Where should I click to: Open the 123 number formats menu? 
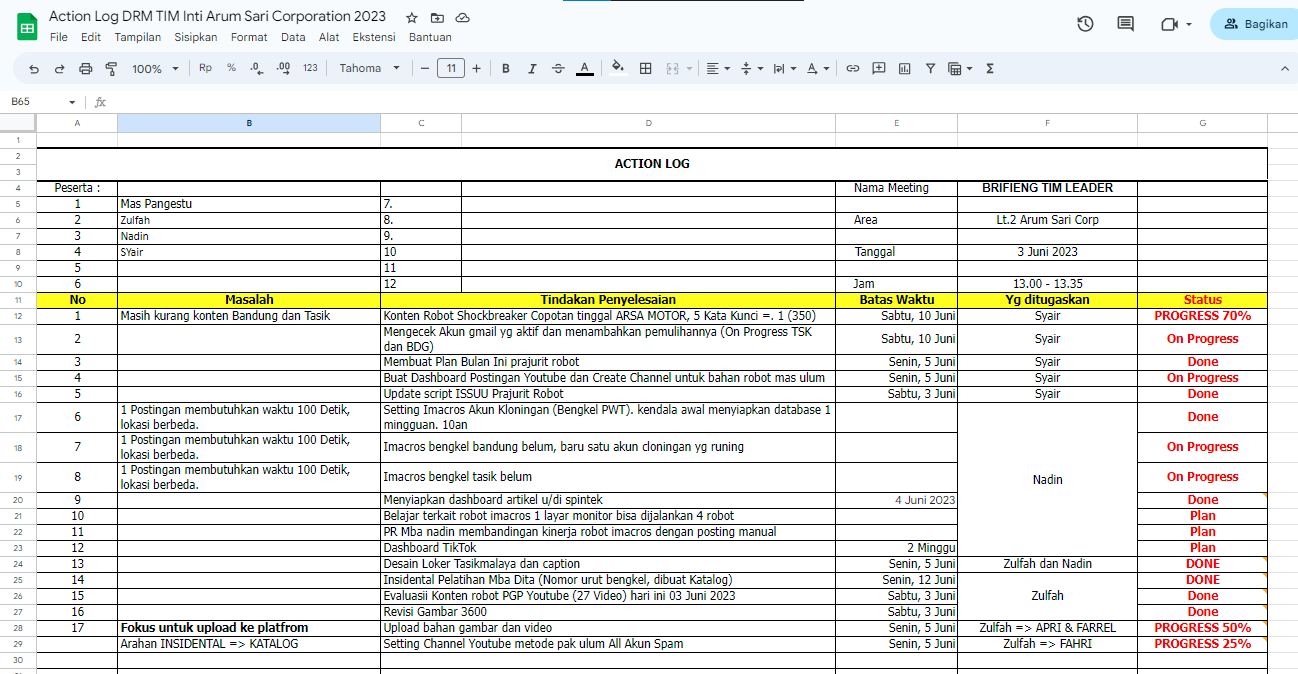pos(310,68)
